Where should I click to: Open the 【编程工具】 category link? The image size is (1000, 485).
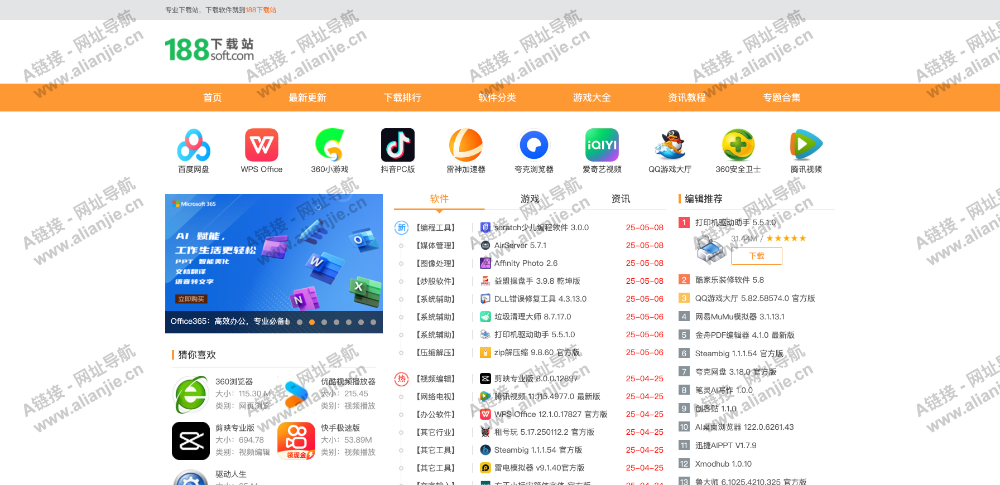[x=436, y=227]
